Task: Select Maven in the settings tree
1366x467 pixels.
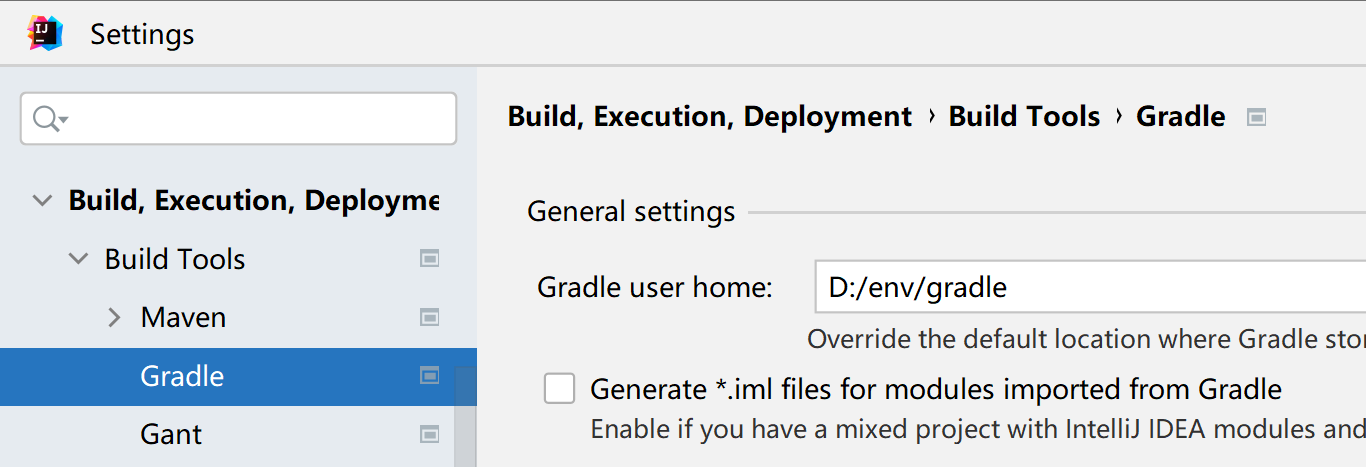Action: [238, 317]
